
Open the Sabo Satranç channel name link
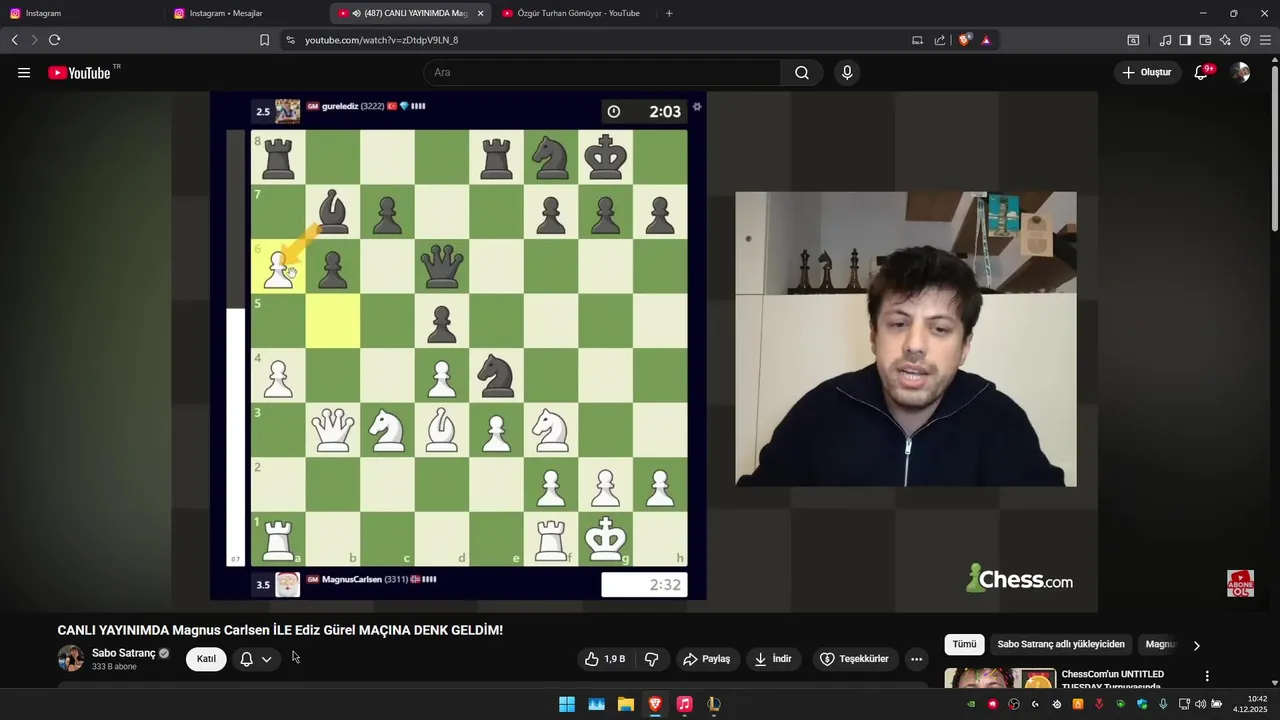pos(124,653)
